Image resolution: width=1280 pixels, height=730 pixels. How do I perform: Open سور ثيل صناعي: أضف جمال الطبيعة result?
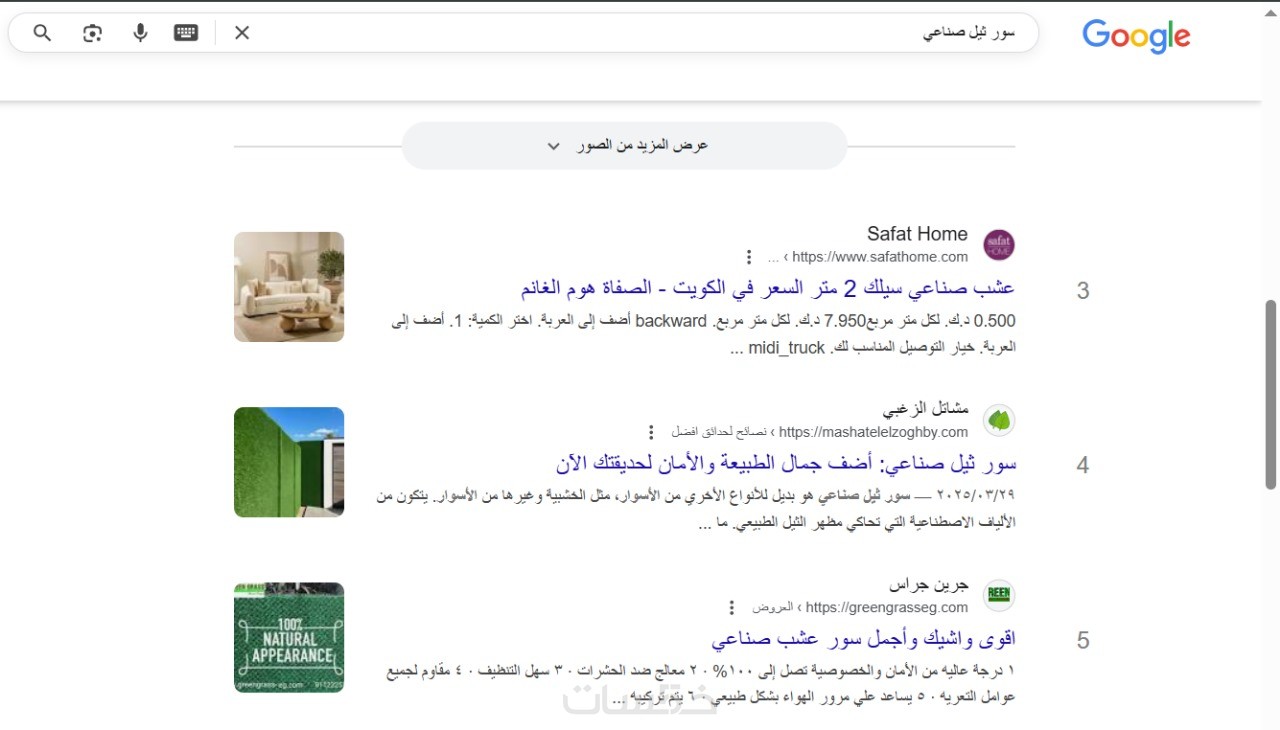pos(786,463)
